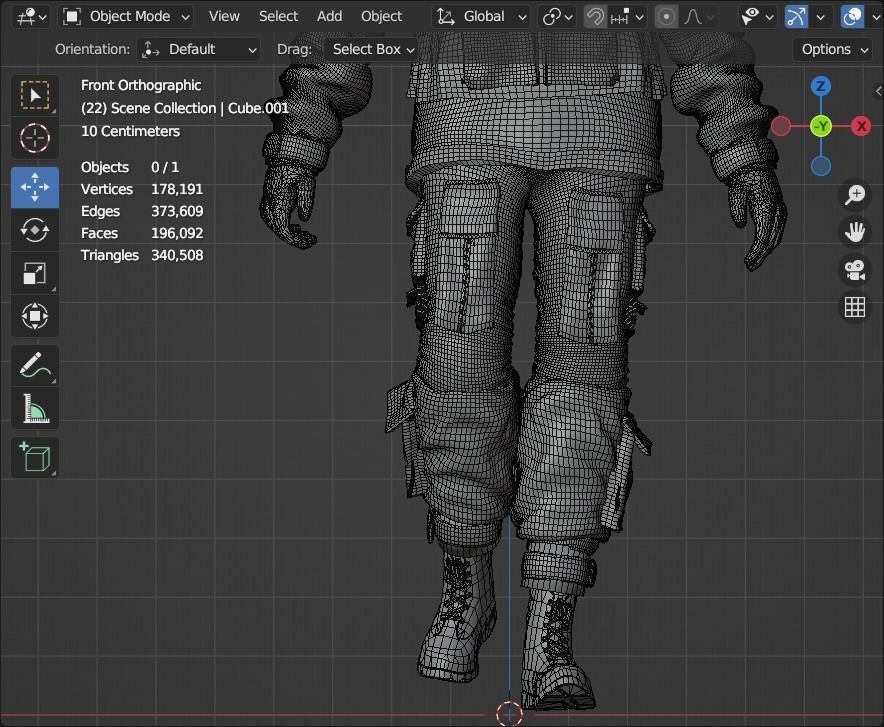Click the Edges 373,609 statistic
This screenshot has height=727, width=884.
point(142,211)
